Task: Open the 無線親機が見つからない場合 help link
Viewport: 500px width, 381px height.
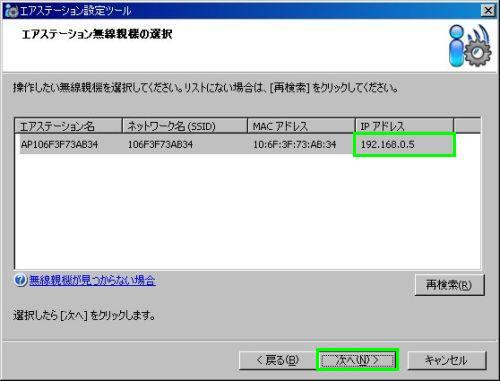Action: (92, 280)
